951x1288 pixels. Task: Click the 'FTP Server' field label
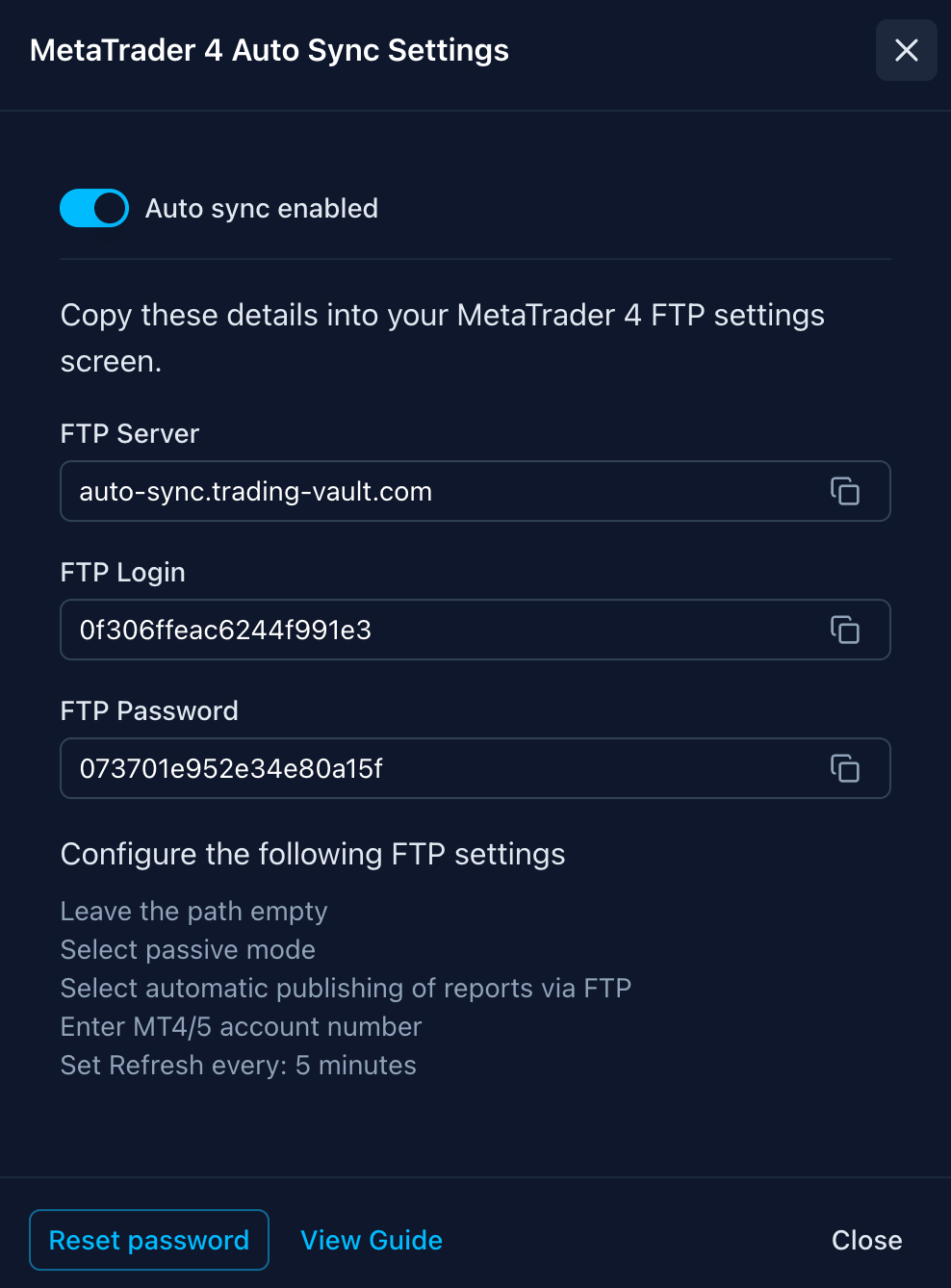pyautogui.click(x=130, y=433)
